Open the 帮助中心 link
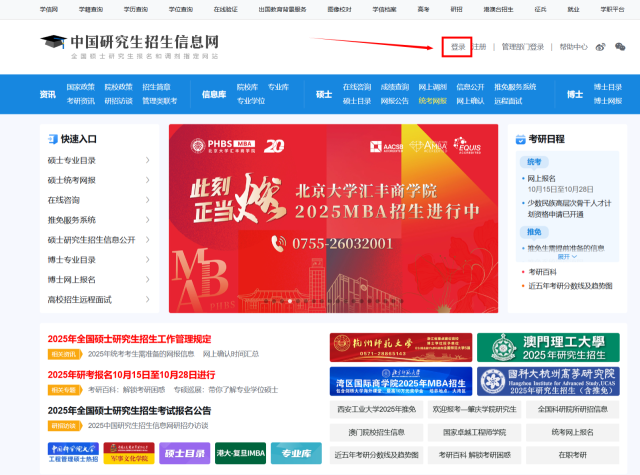Image resolution: width=640 pixels, height=475 pixels. (573, 47)
